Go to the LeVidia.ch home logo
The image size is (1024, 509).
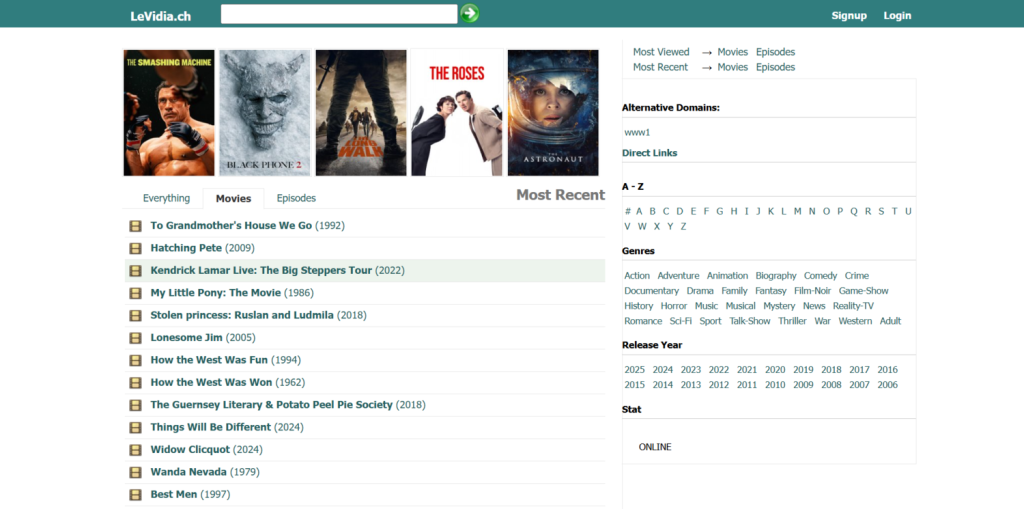point(161,16)
